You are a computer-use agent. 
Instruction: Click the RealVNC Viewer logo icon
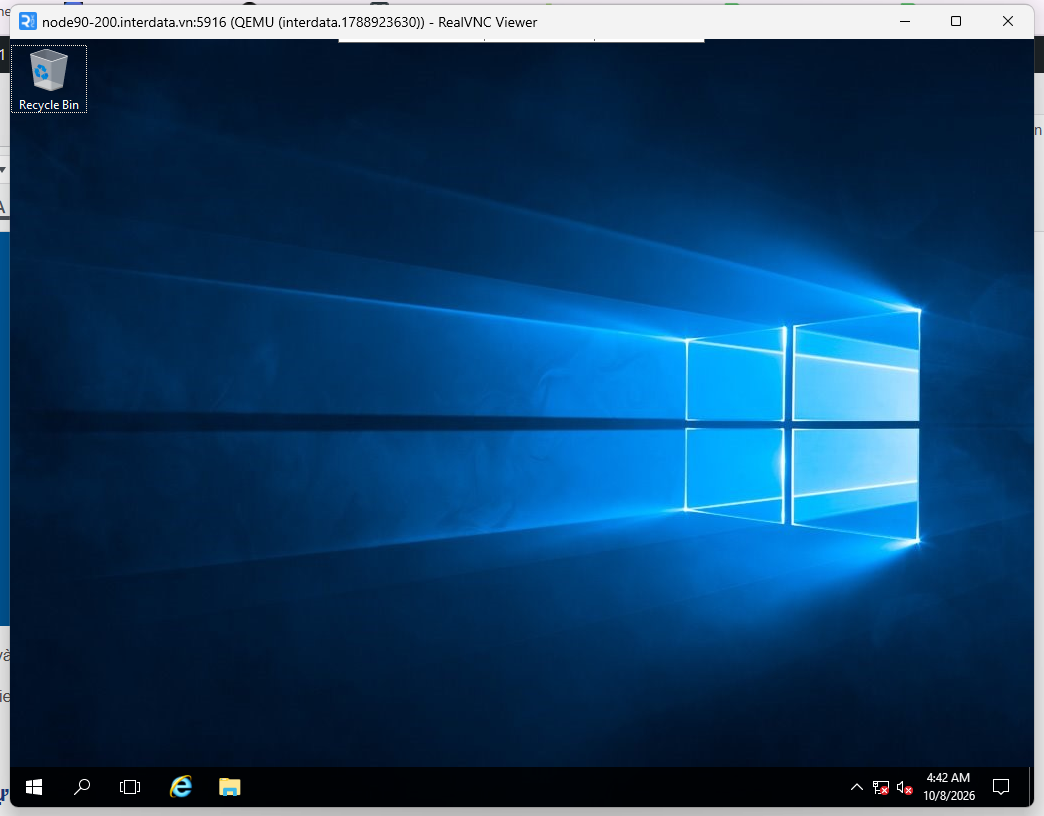[x=28, y=21]
